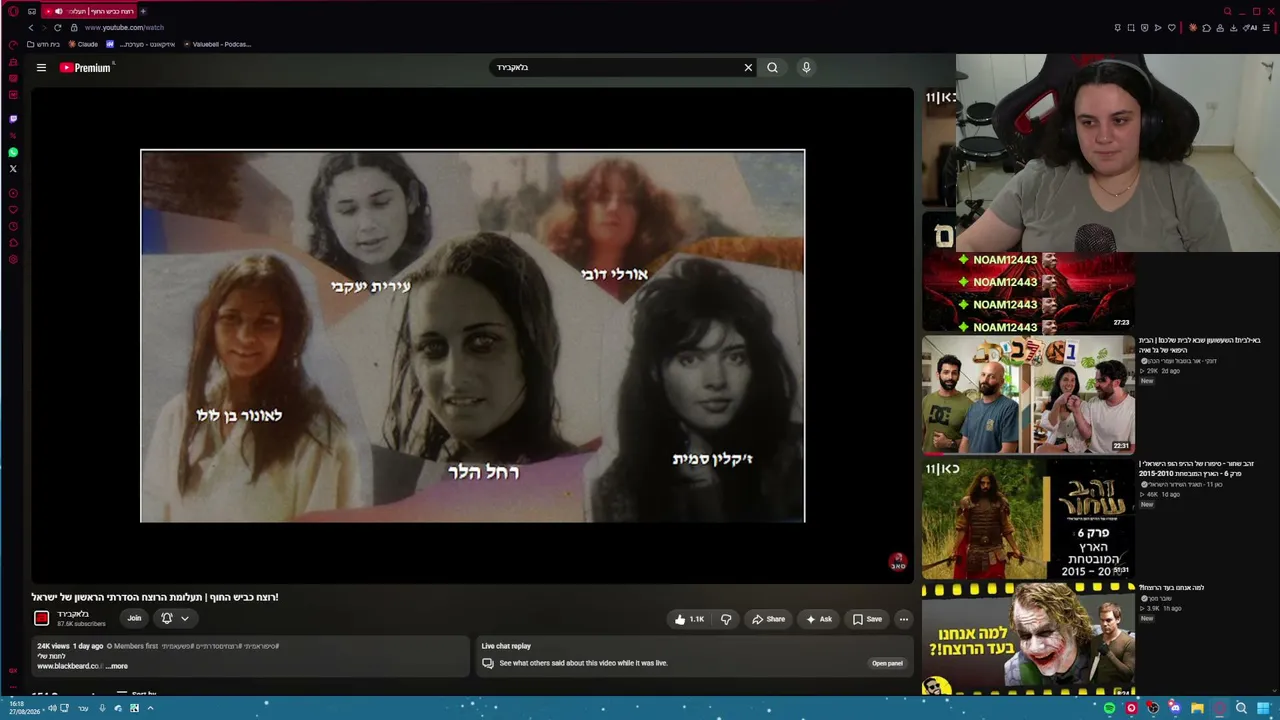Open the Joker למה אנחנו בעד הרוצח thumbnail
1280x720 pixels.
click(x=1028, y=639)
